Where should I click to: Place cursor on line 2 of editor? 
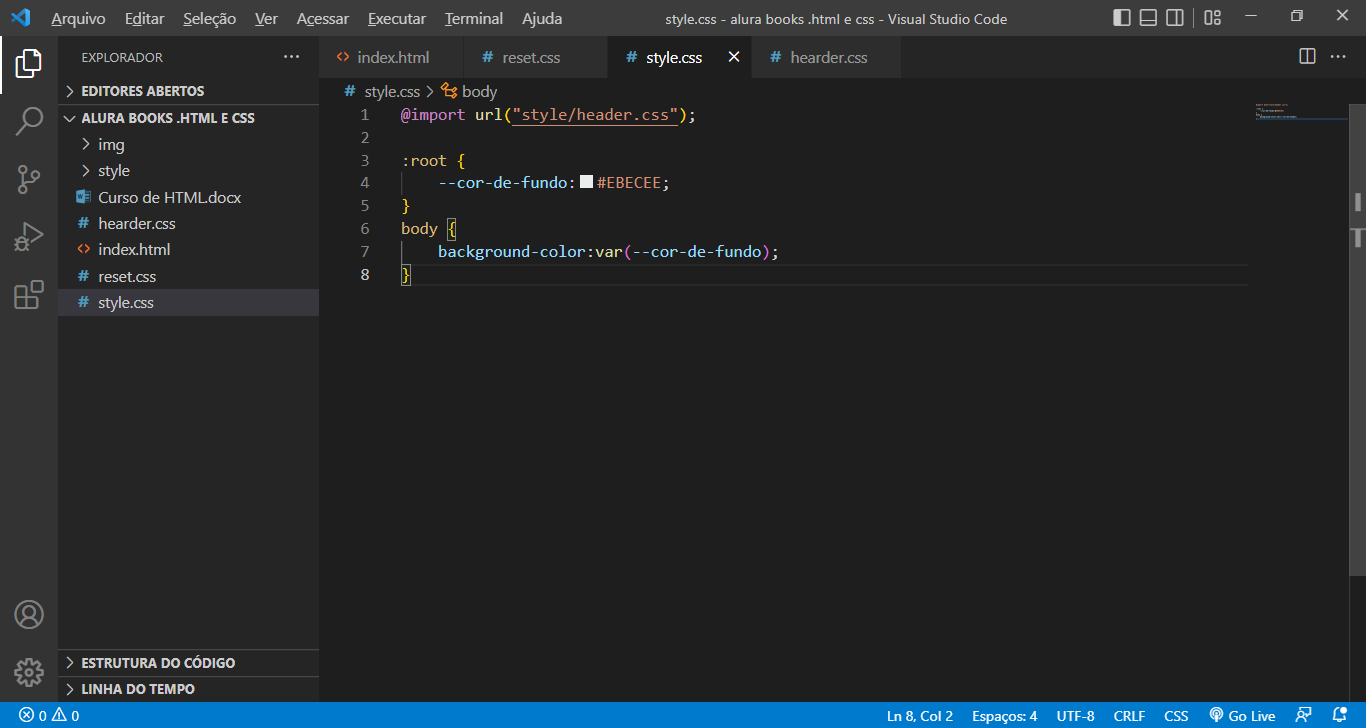coord(824,137)
